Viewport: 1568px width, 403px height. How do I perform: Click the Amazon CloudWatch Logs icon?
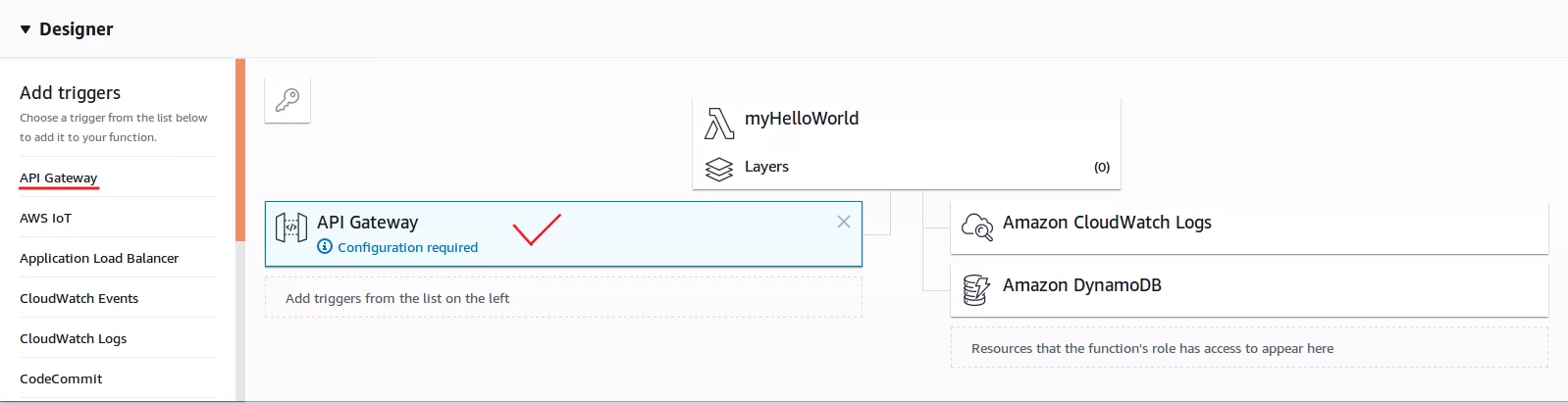tap(976, 227)
